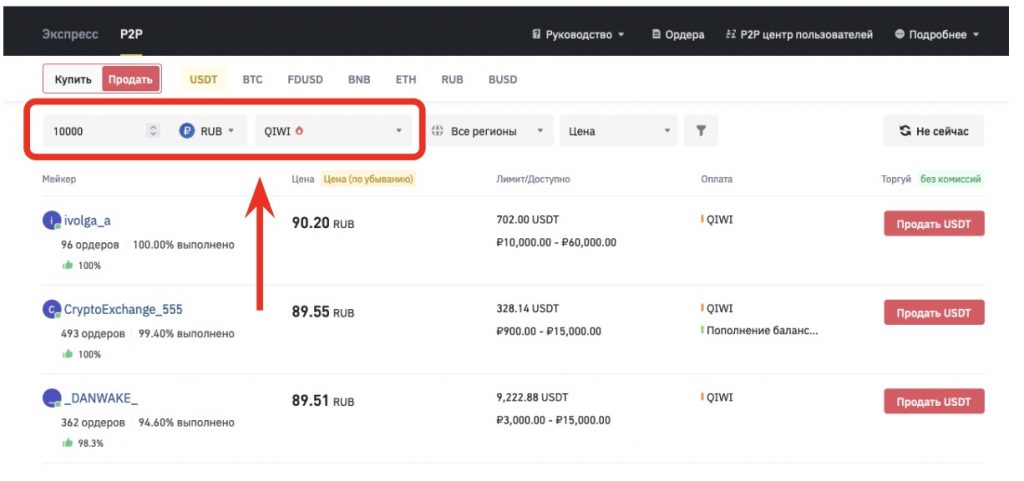Select the BUSD crypto tab

coord(503,80)
